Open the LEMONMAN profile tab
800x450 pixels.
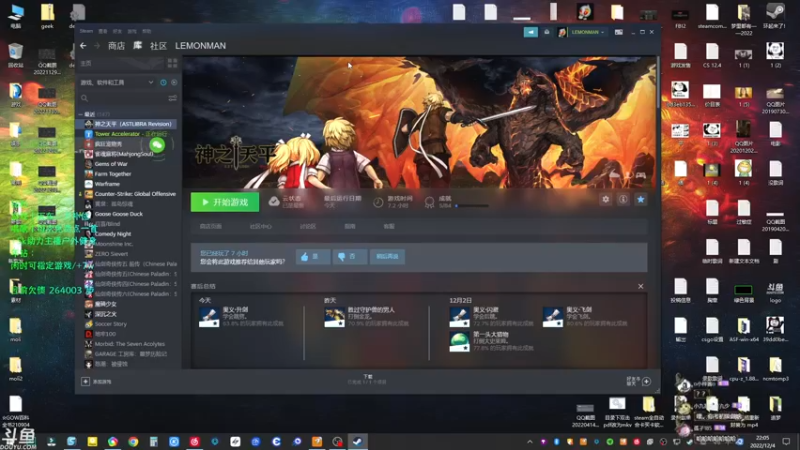(x=201, y=46)
